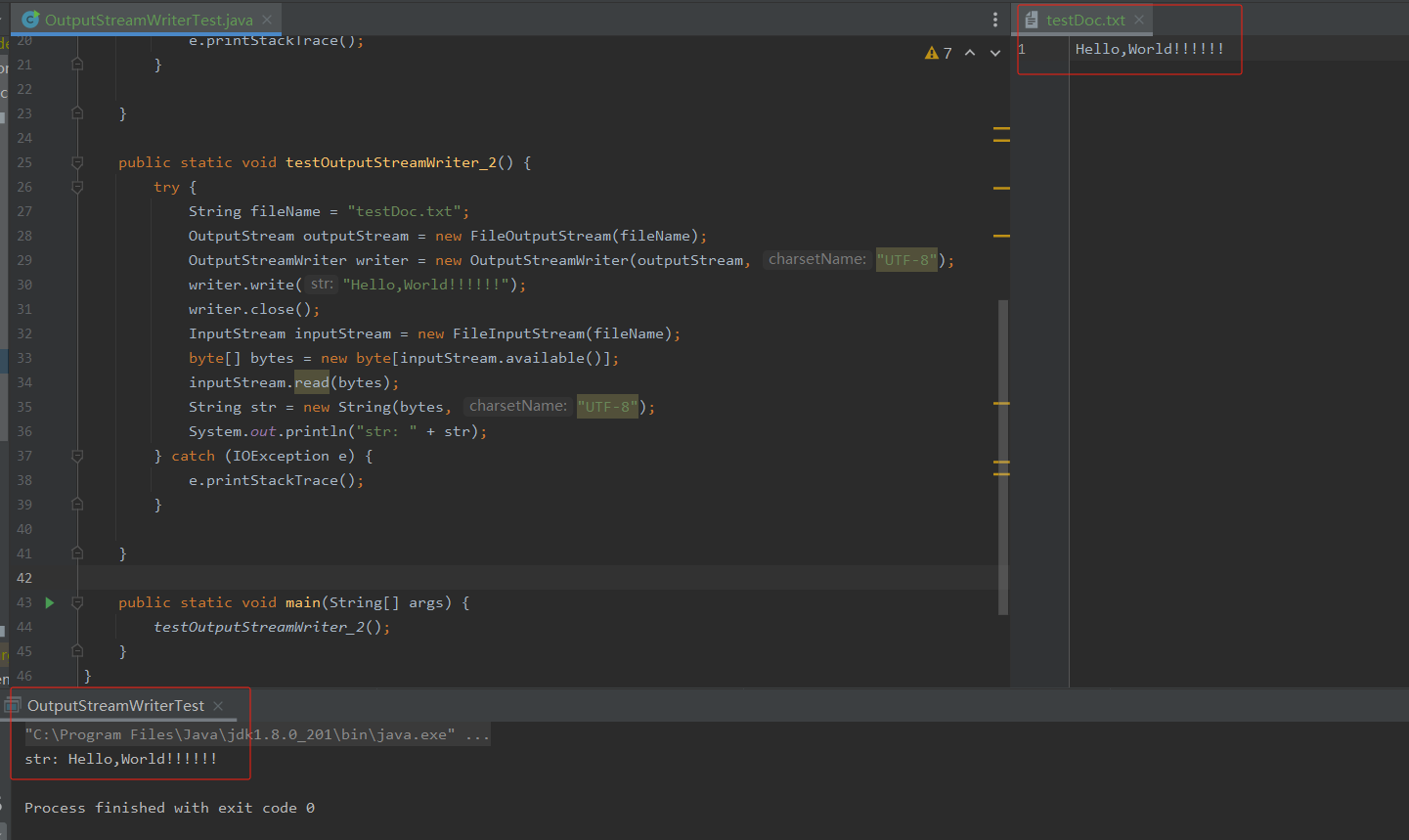Click the editor vertical scrollbar thumb

(x=1002, y=457)
